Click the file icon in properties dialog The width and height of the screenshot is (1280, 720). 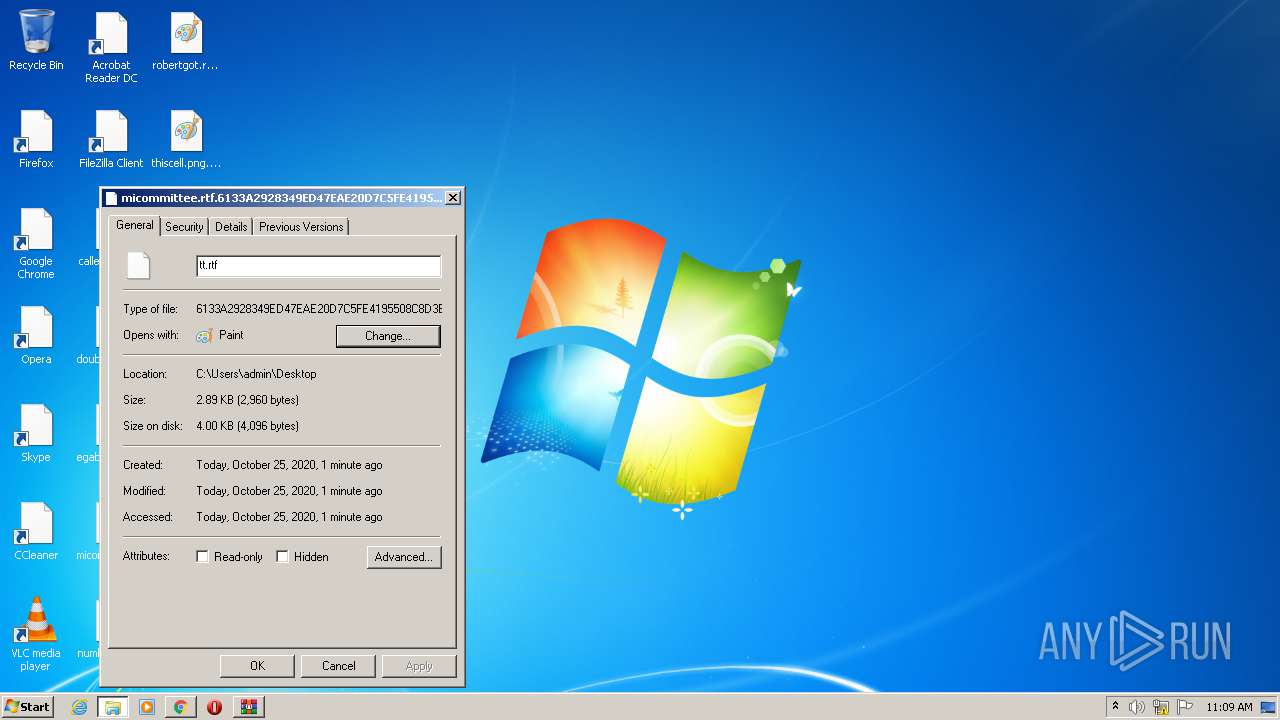tap(138, 265)
